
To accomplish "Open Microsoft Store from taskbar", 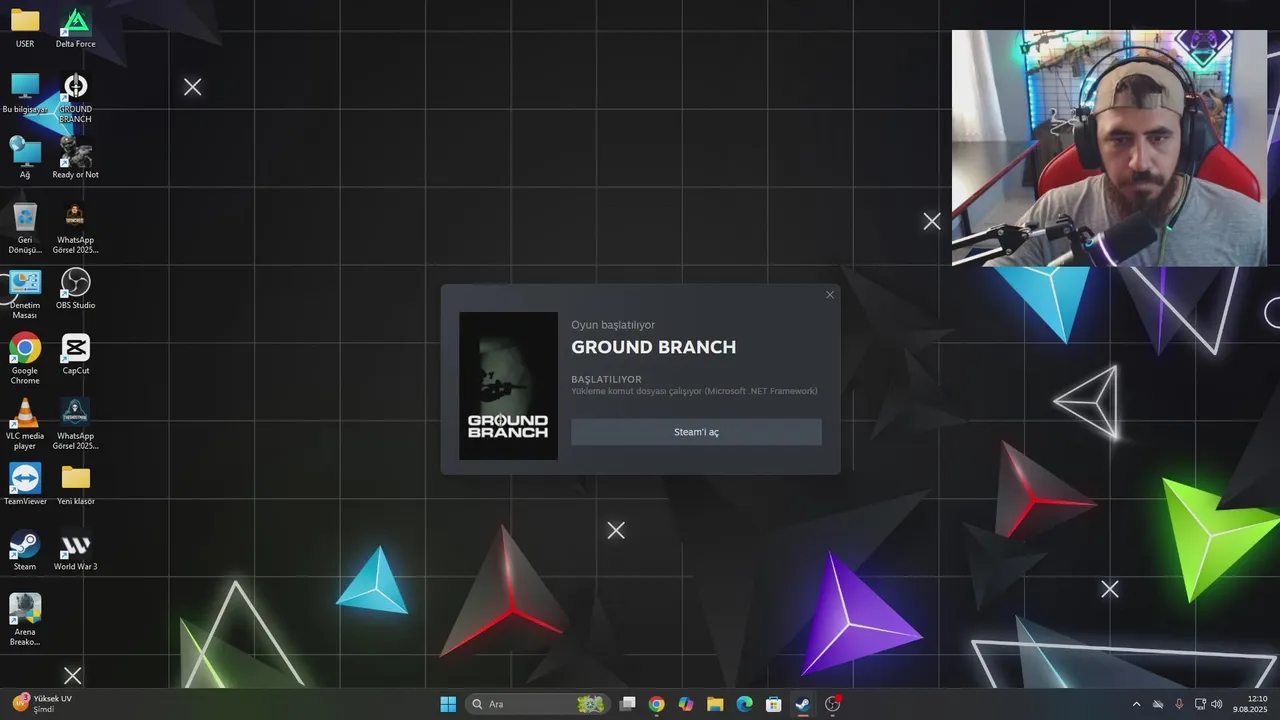I will pyautogui.click(x=773, y=704).
